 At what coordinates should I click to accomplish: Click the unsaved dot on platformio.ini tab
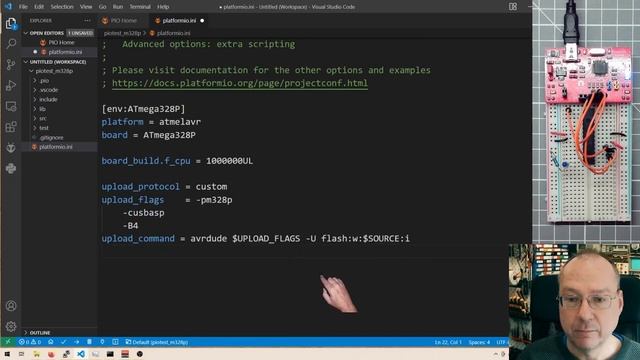(x=202, y=20)
